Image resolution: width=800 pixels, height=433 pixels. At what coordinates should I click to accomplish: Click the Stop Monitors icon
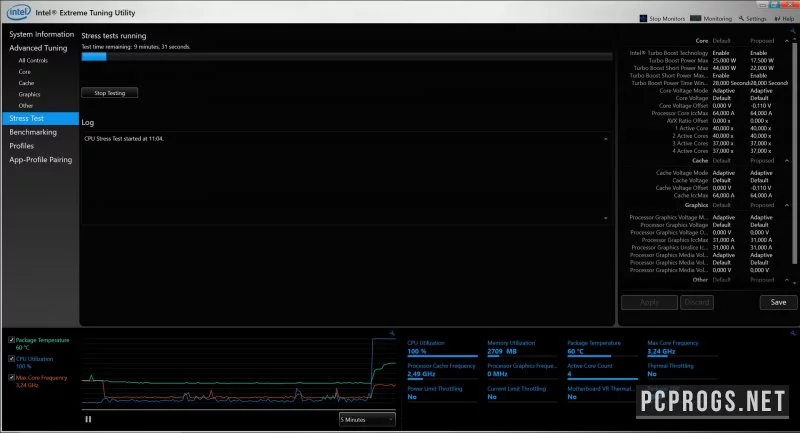click(x=643, y=18)
